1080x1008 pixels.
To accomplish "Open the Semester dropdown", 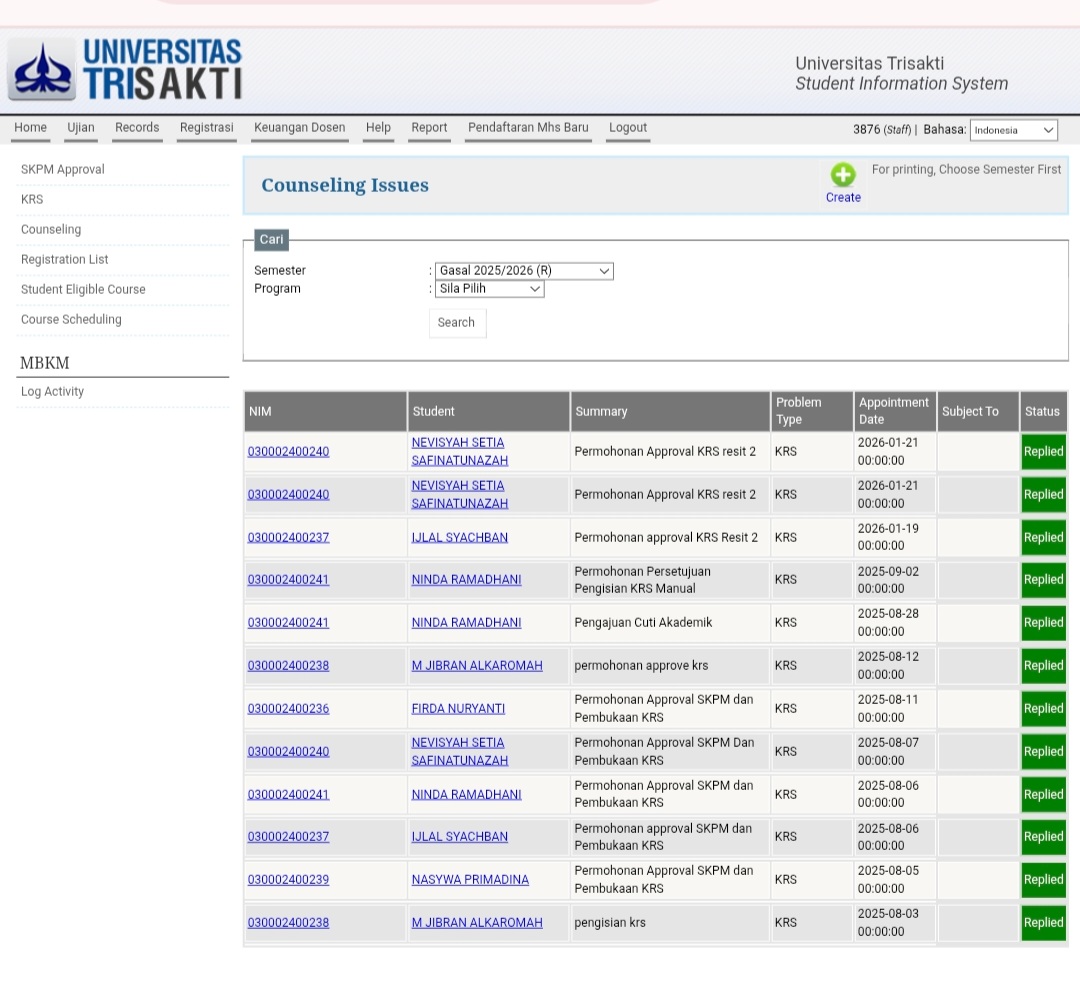I will (524, 271).
